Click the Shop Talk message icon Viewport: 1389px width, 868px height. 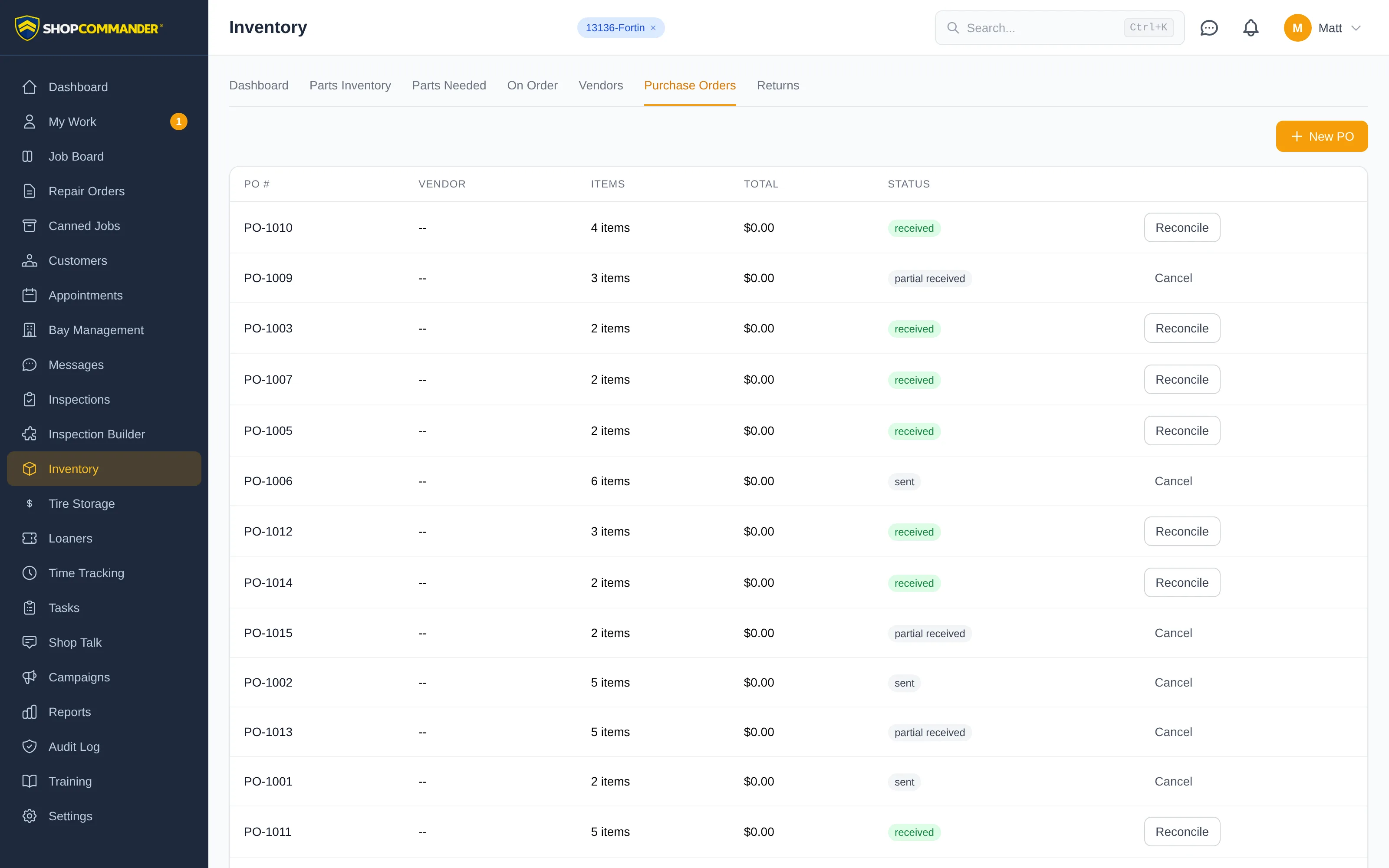point(29,642)
